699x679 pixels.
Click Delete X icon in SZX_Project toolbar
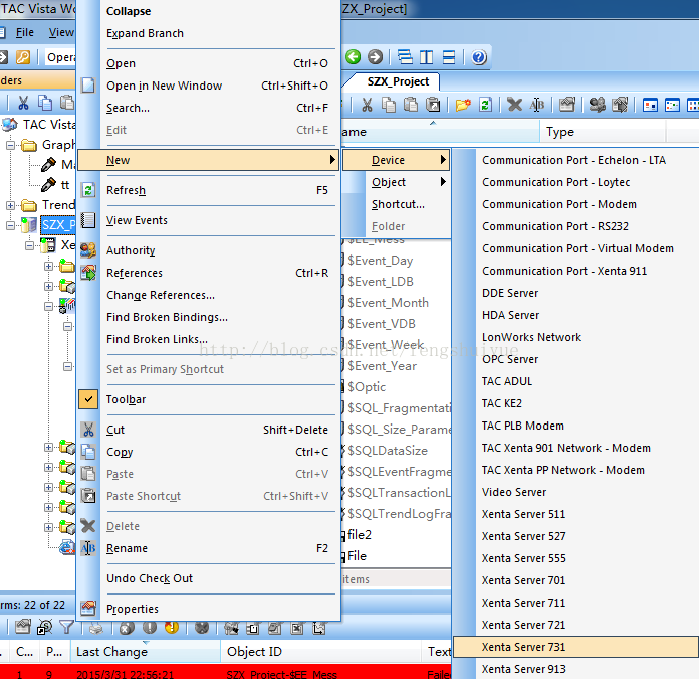514,105
